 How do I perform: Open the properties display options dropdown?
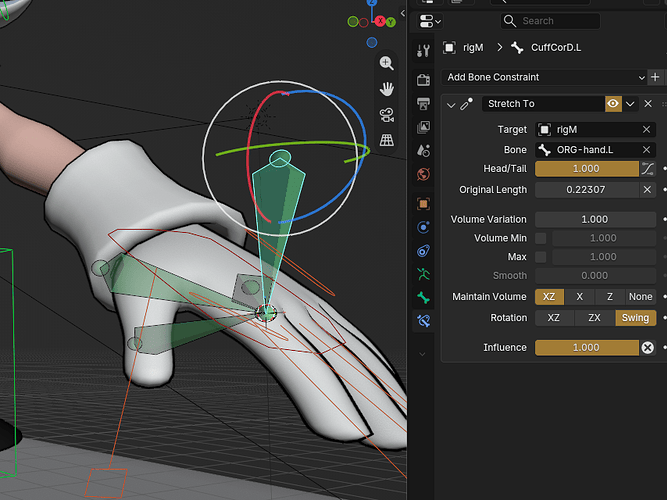(430, 21)
